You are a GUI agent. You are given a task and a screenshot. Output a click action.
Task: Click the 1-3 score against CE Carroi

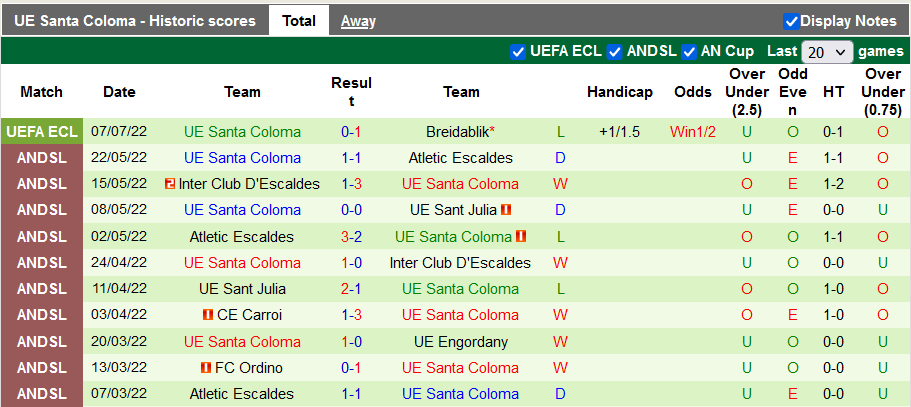coord(351,315)
